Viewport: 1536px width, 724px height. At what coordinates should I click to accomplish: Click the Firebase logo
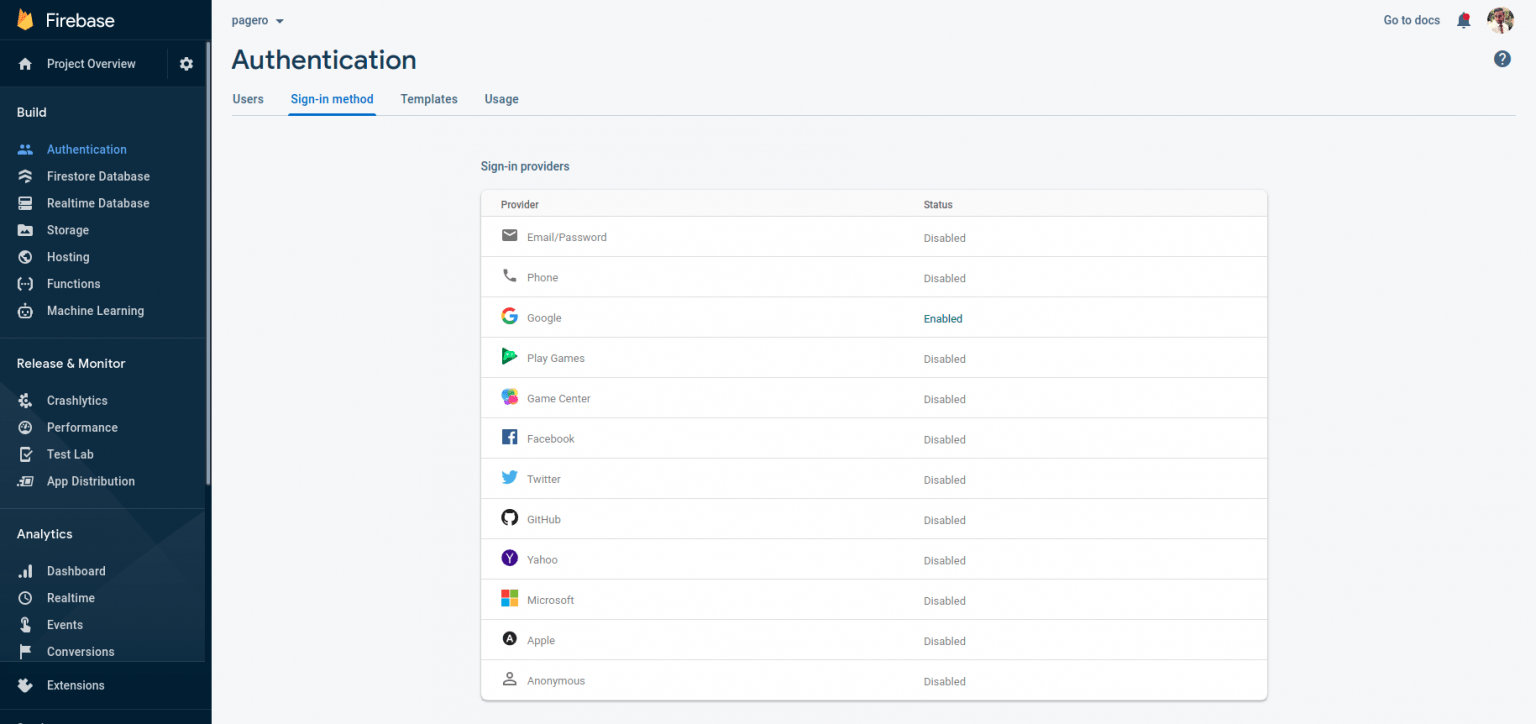point(26,20)
